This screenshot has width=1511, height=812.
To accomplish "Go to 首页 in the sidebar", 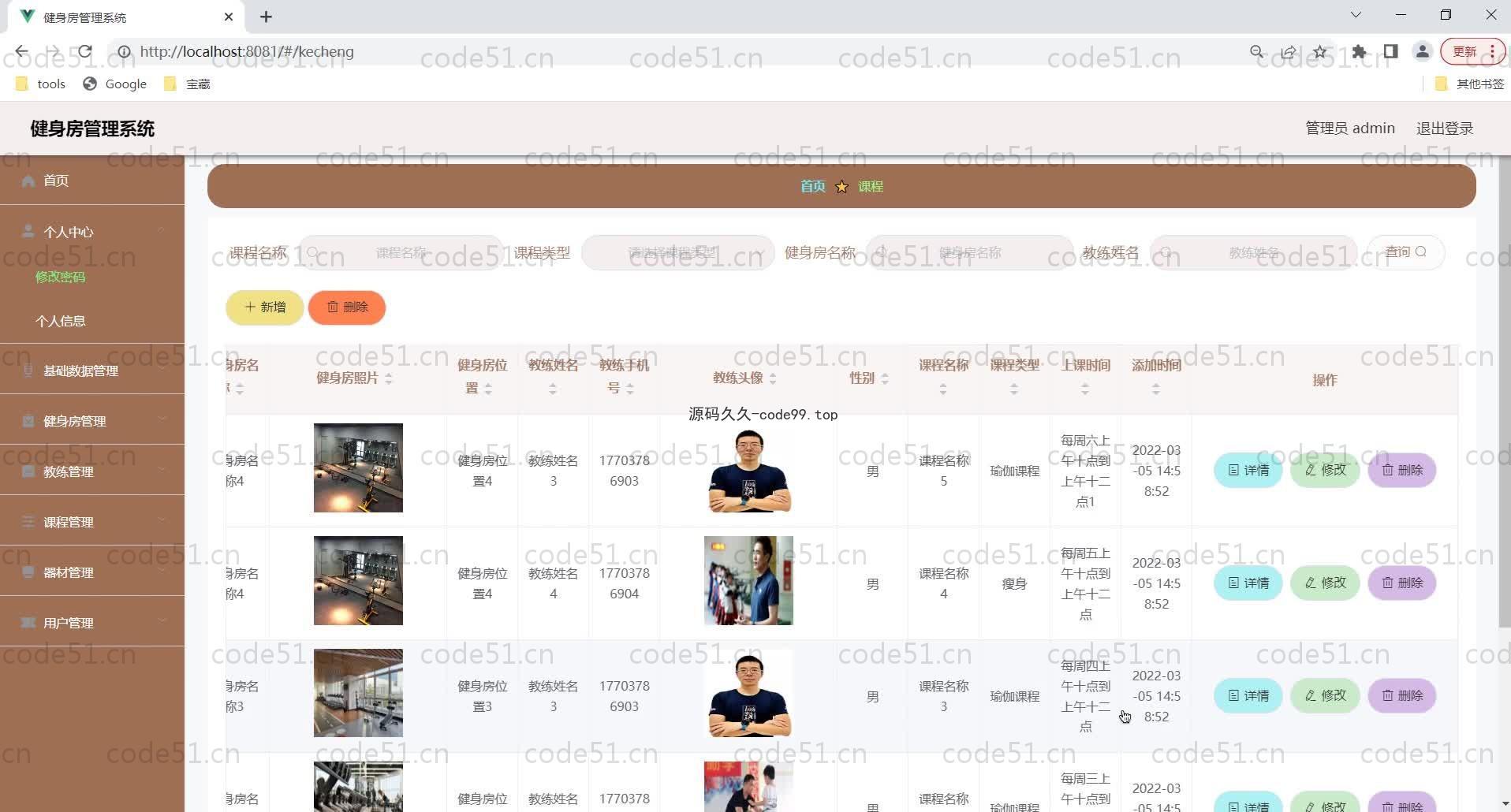I will [92, 181].
